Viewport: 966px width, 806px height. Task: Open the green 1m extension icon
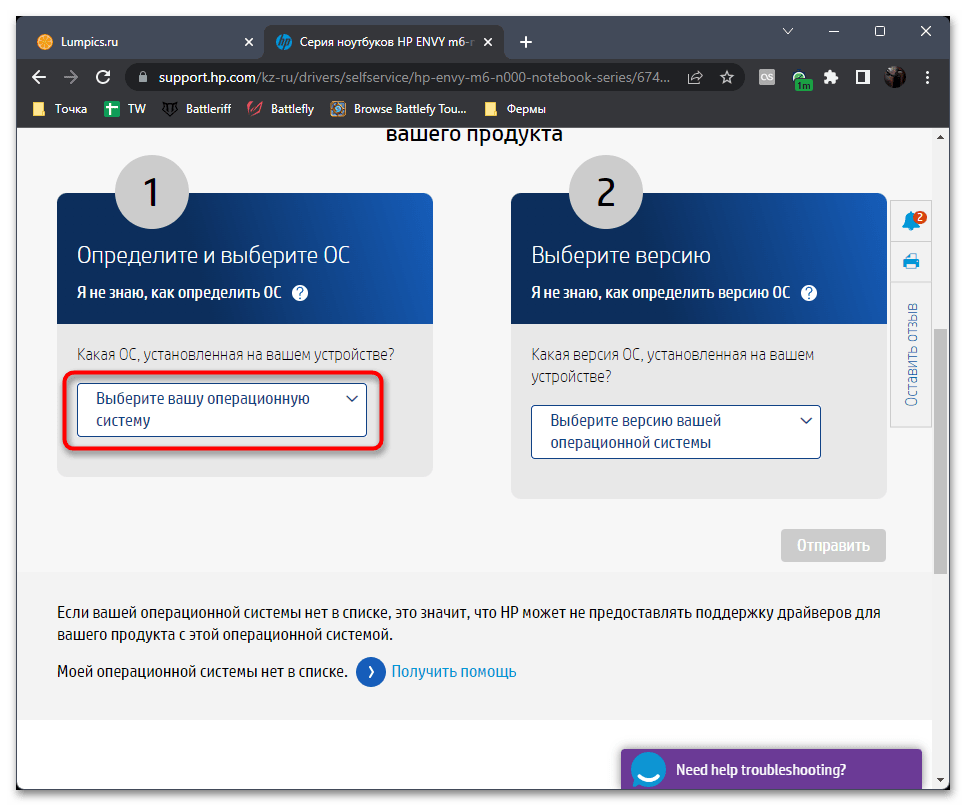pyautogui.click(x=801, y=79)
